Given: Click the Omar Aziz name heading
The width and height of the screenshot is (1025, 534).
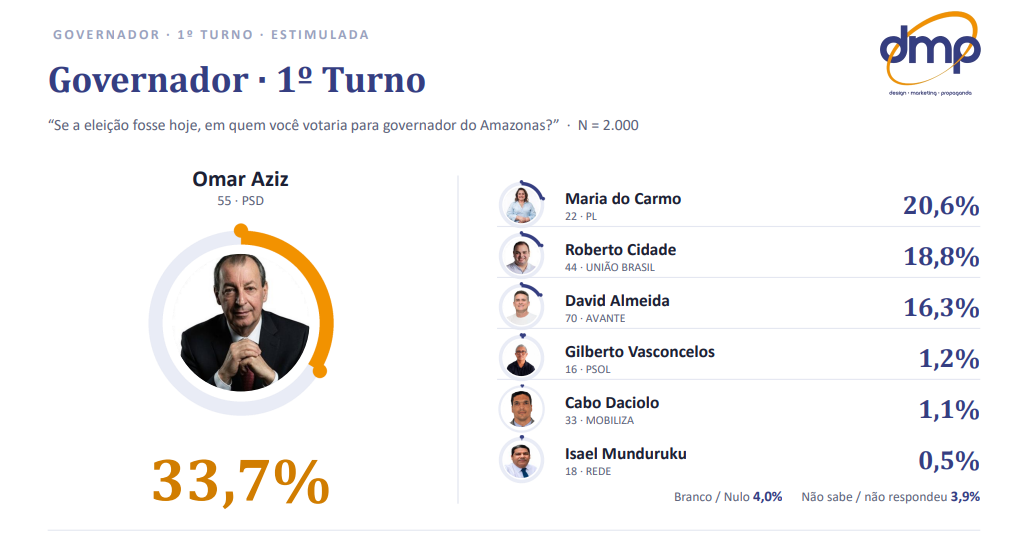Looking at the screenshot, I should tap(241, 179).
